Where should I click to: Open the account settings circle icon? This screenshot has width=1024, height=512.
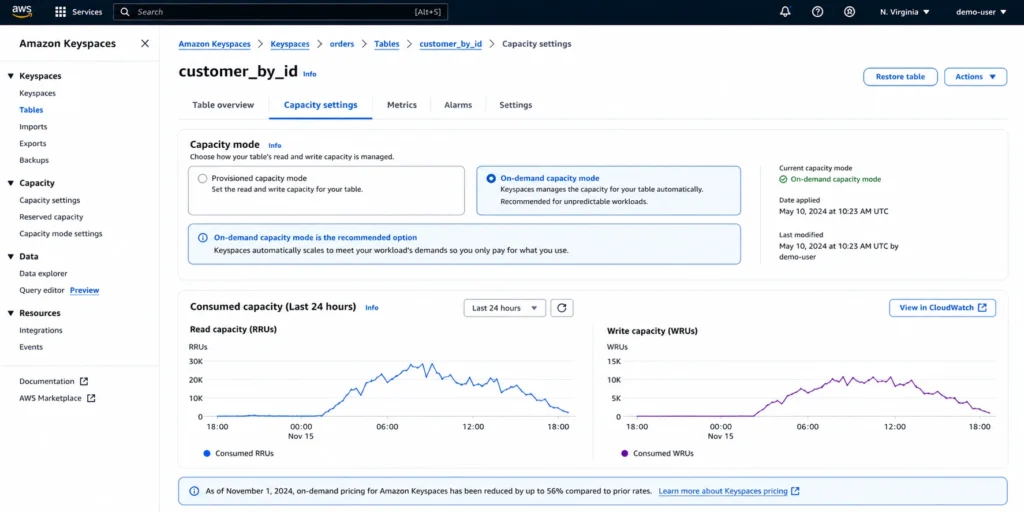click(849, 12)
